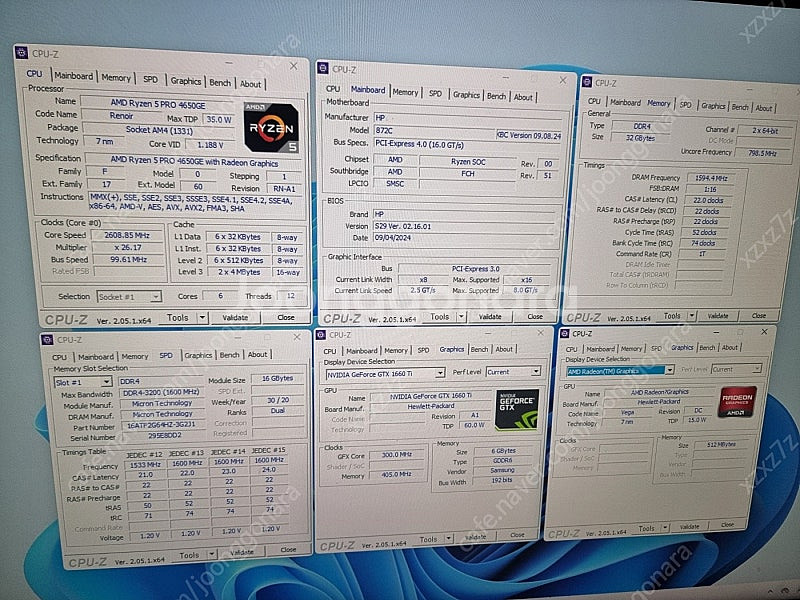
Task: Click the Tools dropdown arrow in the Mainboard window
Action: 461,317
